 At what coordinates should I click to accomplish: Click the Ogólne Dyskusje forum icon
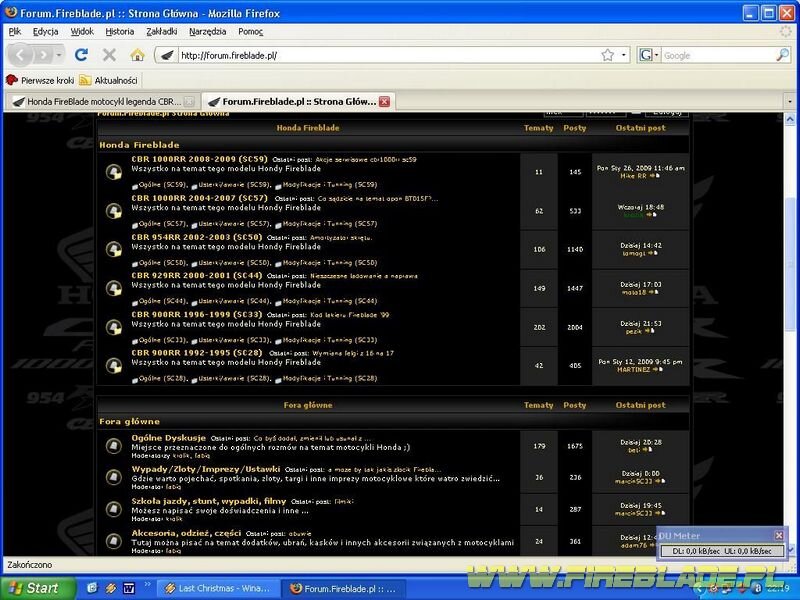114,446
